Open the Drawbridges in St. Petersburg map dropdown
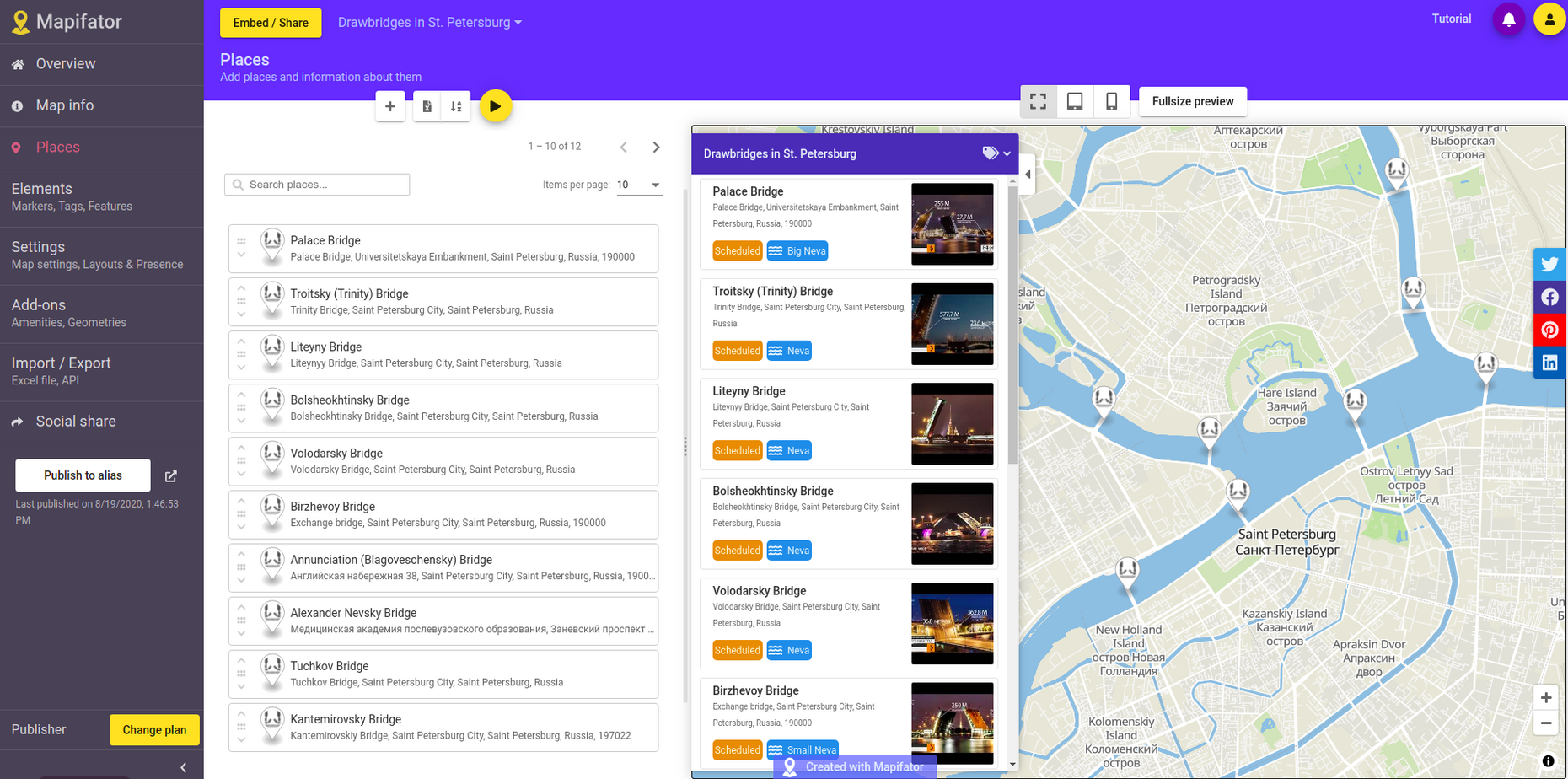Image resolution: width=1568 pixels, height=779 pixels. pos(430,22)
